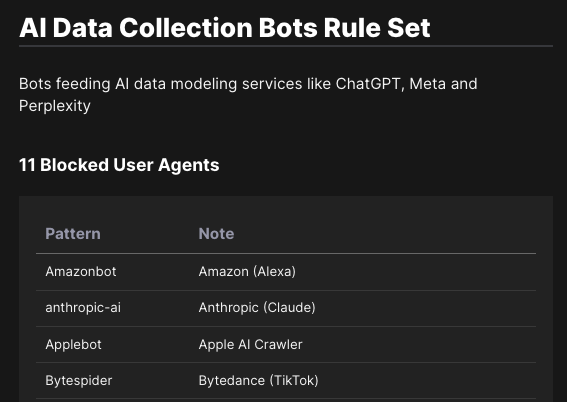Select the Applebot pattern cell
The height and width of the screenshot is (402, 567).
coord(73,345)
